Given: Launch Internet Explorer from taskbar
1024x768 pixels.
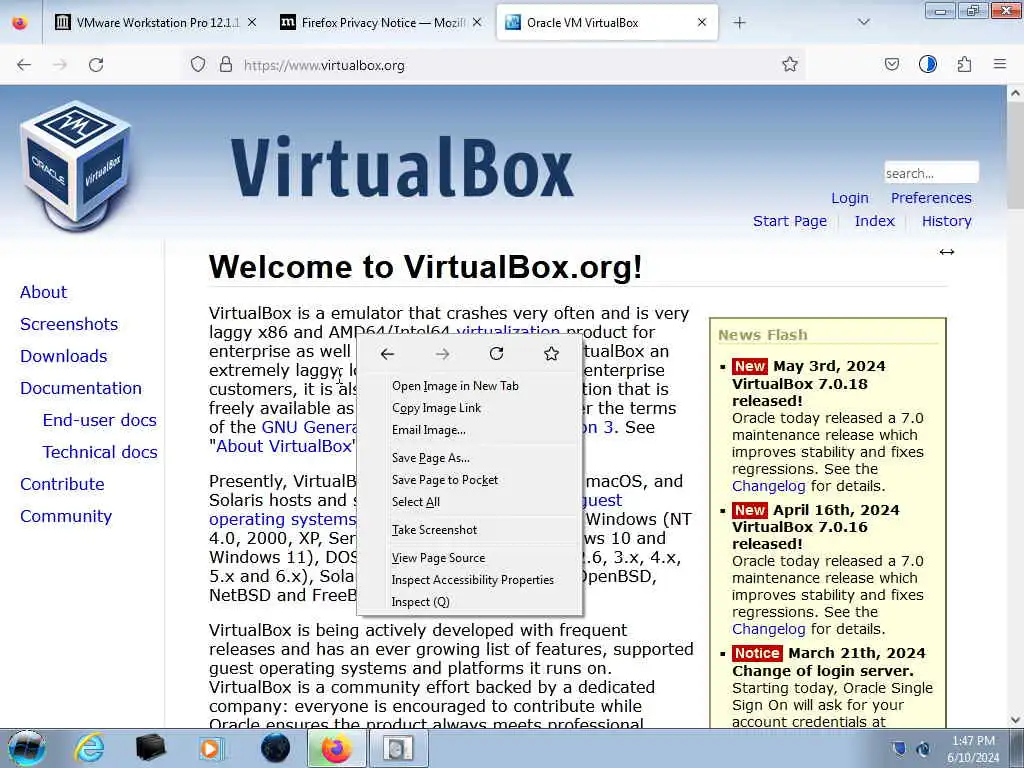Looking at the screenshot, I should click(x=89, y=748).
